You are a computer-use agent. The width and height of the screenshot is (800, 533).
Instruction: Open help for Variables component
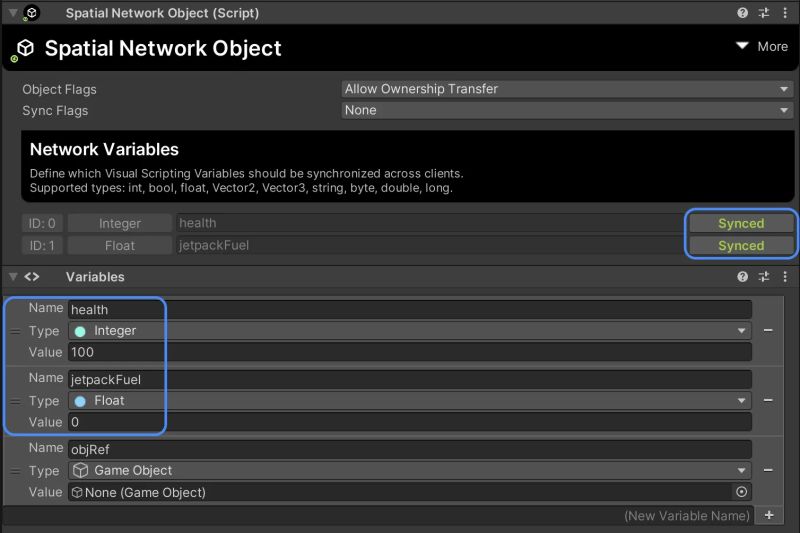(742, 276)
